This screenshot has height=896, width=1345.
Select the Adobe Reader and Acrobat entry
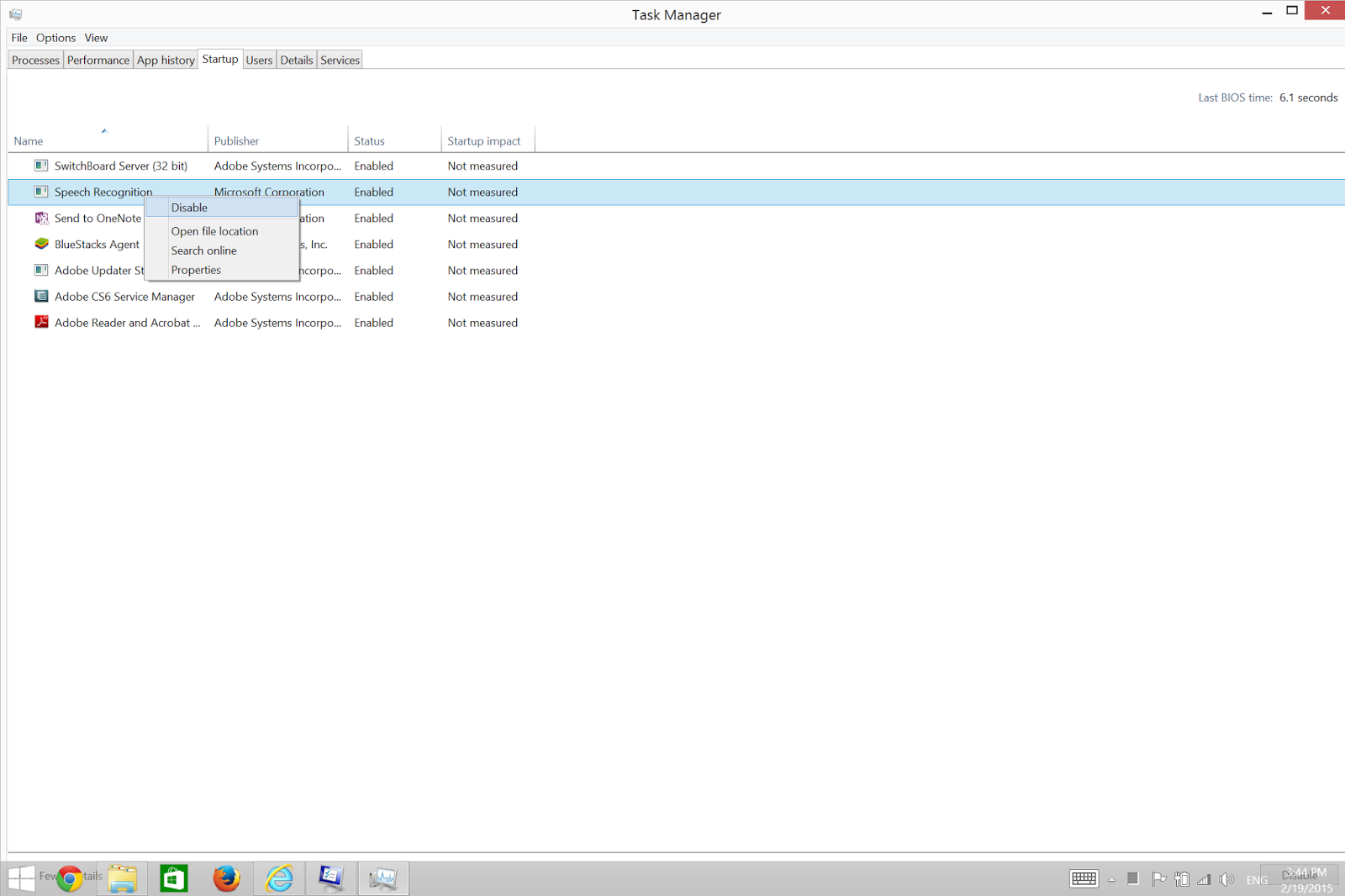(128, 322)
